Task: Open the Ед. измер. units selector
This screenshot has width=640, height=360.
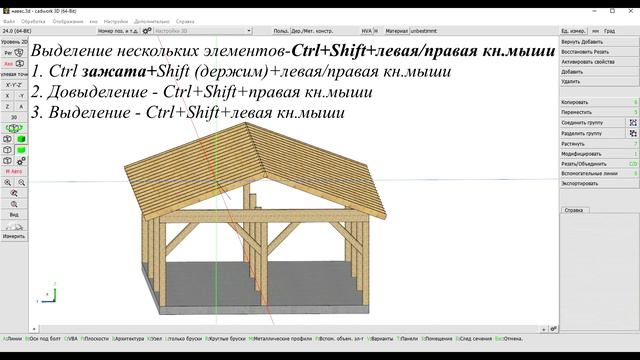Action: tap(573, 31)
